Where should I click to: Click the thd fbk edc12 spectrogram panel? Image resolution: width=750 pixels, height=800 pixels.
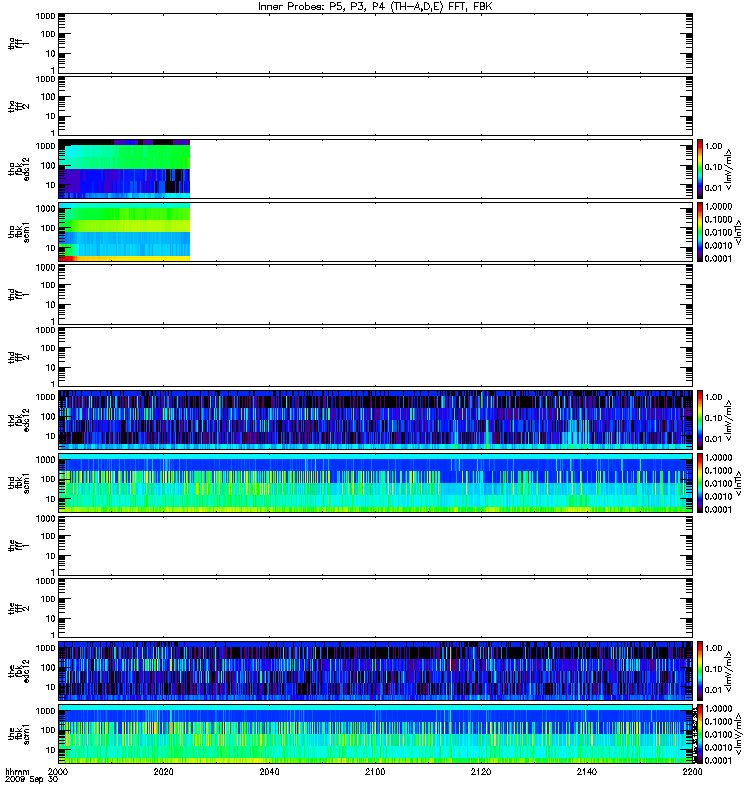[x=375, y=419]
